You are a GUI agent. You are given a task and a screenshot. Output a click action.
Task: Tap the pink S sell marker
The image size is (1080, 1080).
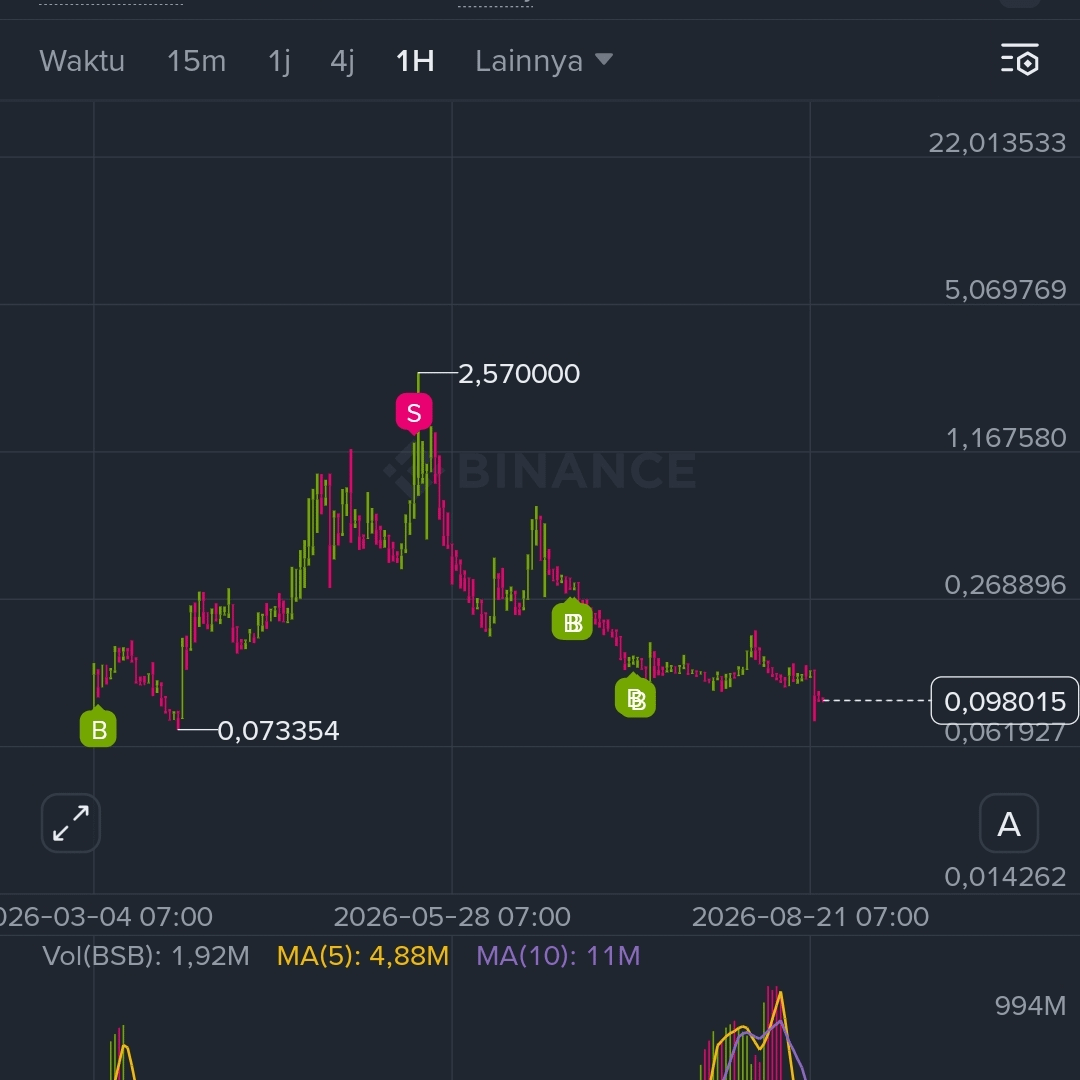coord(414,413)
